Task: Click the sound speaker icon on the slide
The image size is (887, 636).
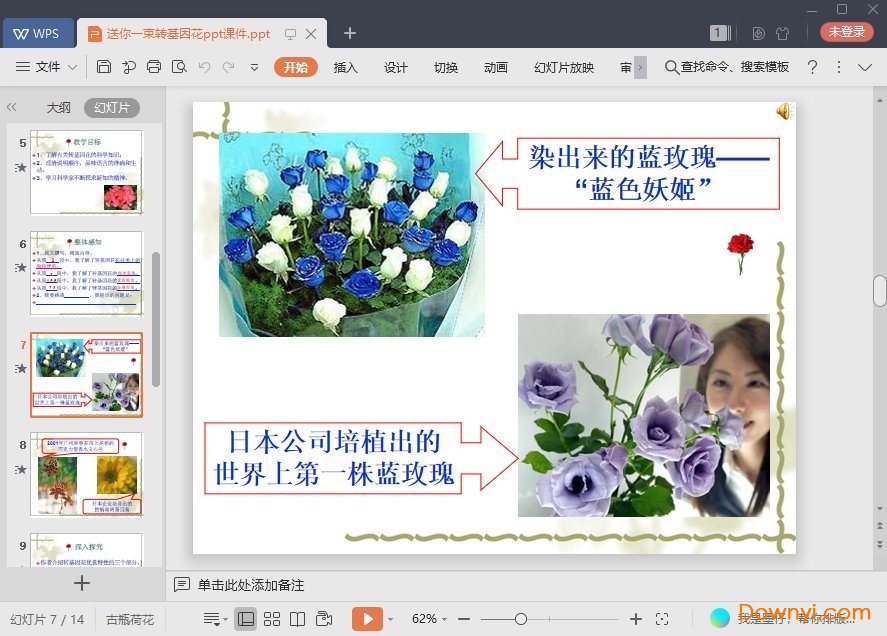Action: coord(783,111)
